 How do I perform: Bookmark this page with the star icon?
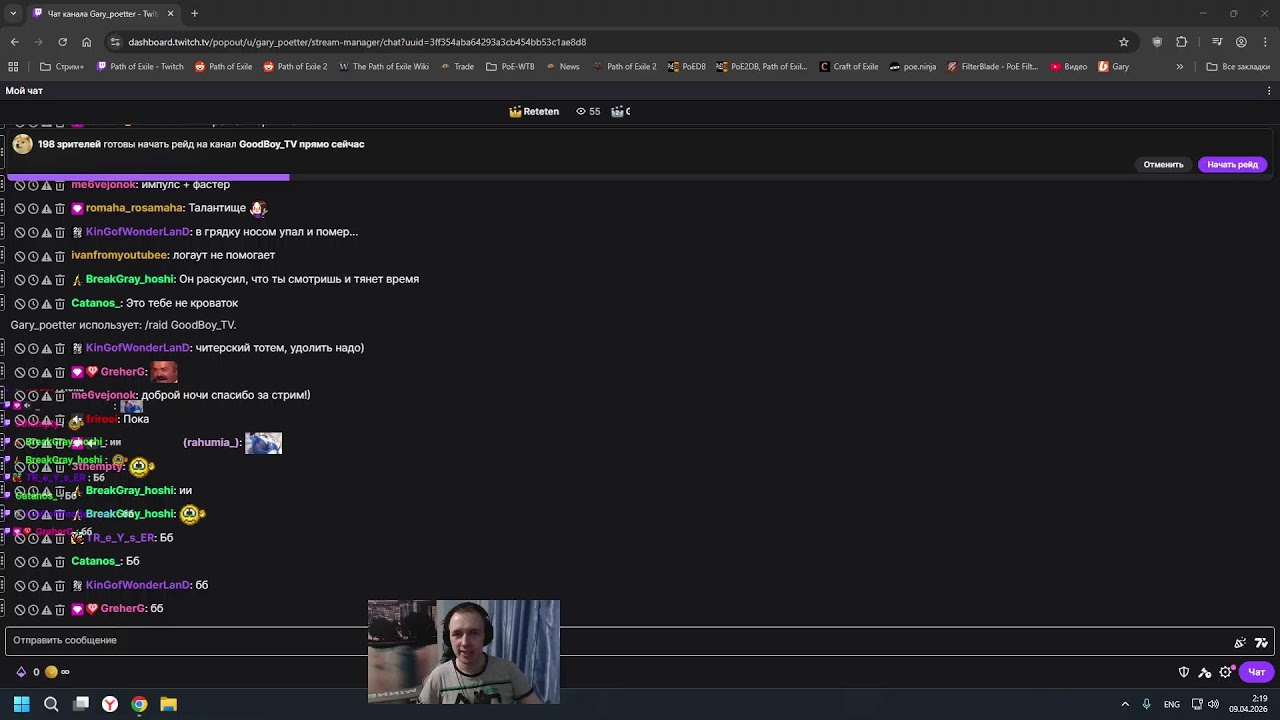(1124, 42)
